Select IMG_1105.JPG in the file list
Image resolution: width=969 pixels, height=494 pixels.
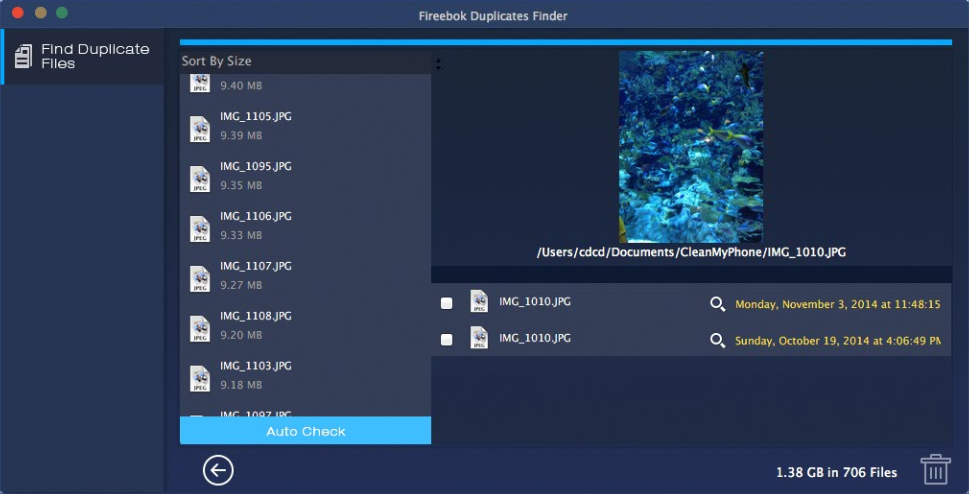click(305, 126)
